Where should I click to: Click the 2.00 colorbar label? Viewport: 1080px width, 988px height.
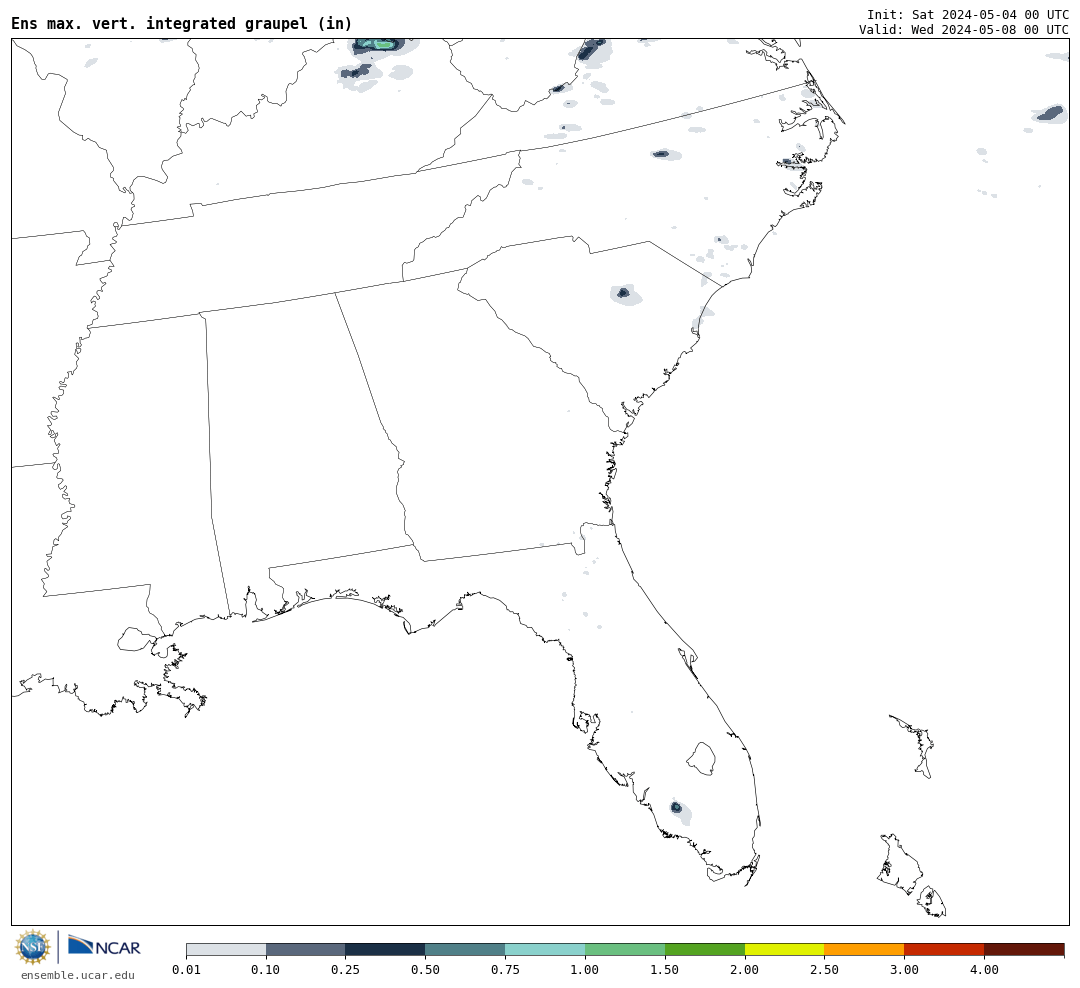pos(745,969)
